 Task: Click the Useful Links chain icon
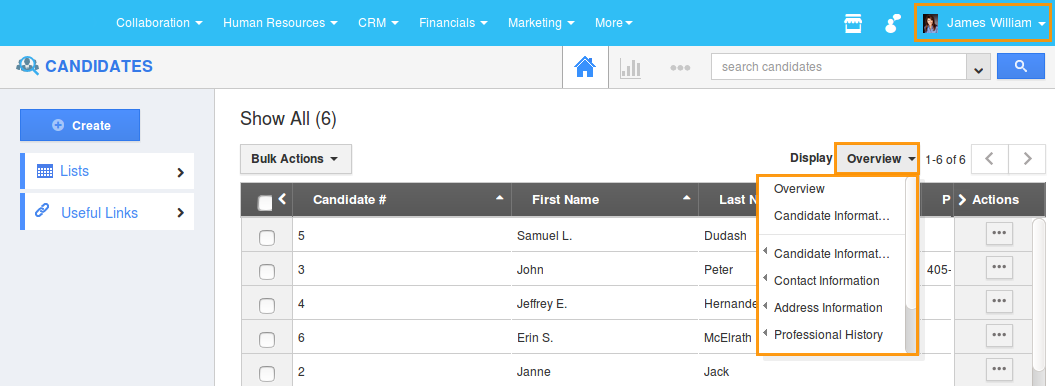click(42, 211)
